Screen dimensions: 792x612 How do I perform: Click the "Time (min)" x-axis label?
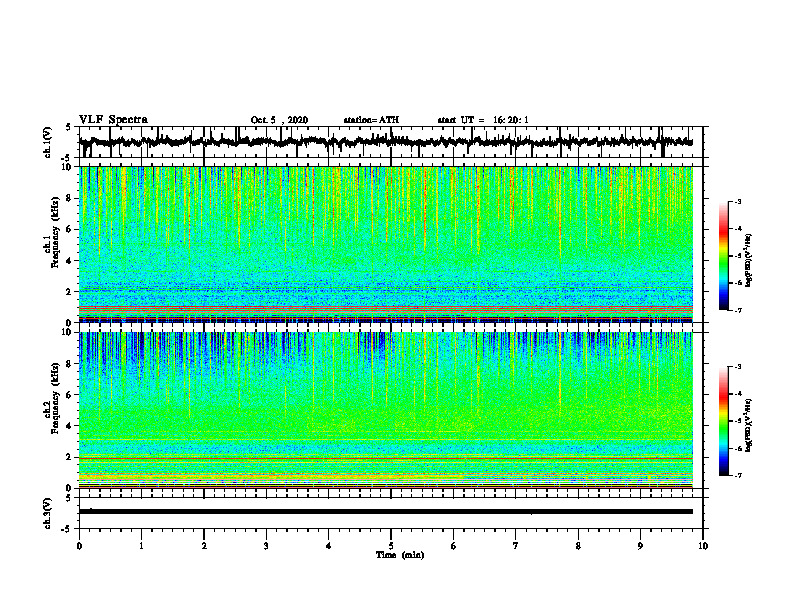pos(400,555)
